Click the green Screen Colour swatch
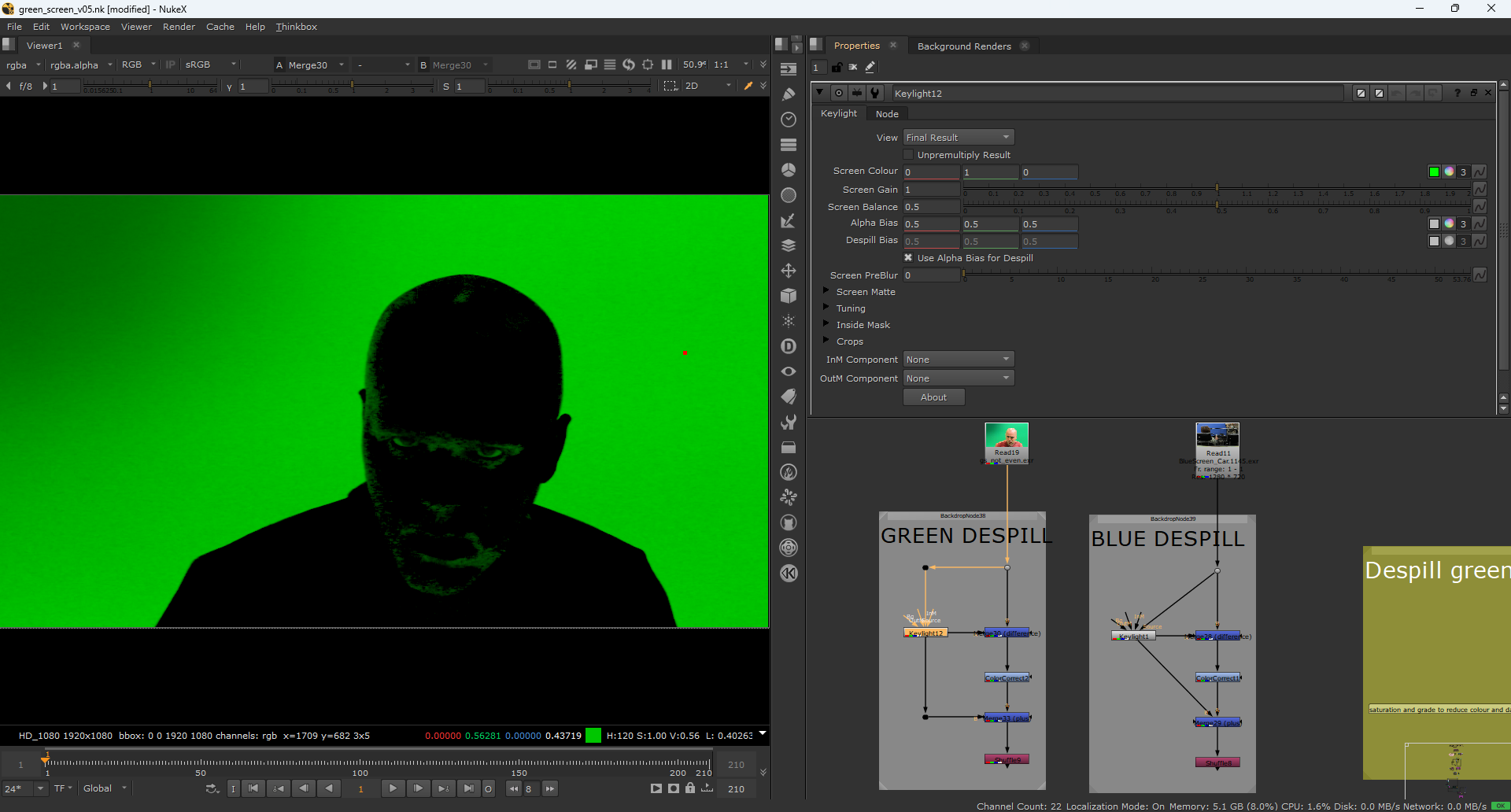Image resolution: width=1511 pixels, height=812 pixels. tap(1434, 172)
